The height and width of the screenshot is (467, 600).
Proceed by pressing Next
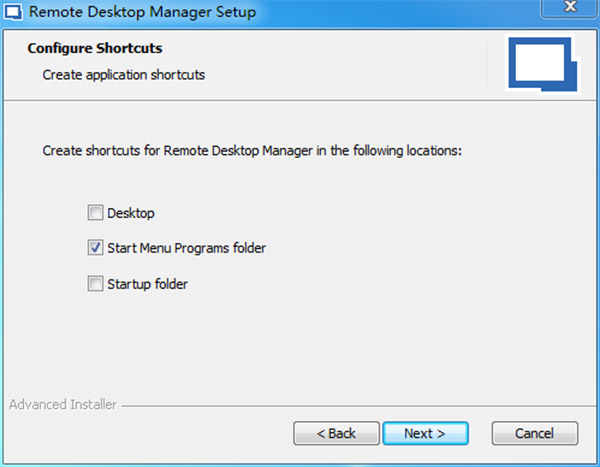(x=424, y=433)
